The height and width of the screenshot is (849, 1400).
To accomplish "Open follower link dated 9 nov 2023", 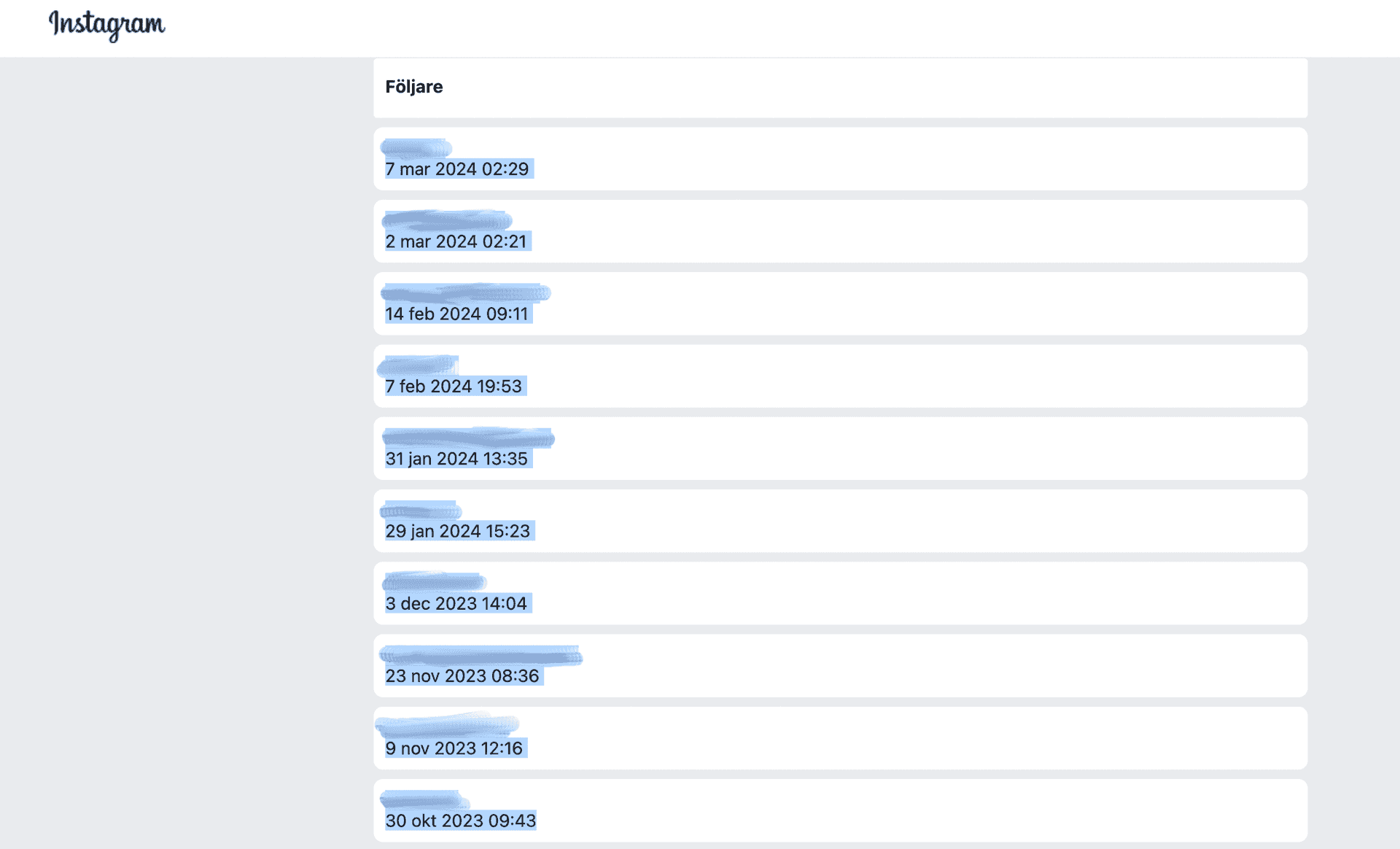I will (x=447, y=726).
